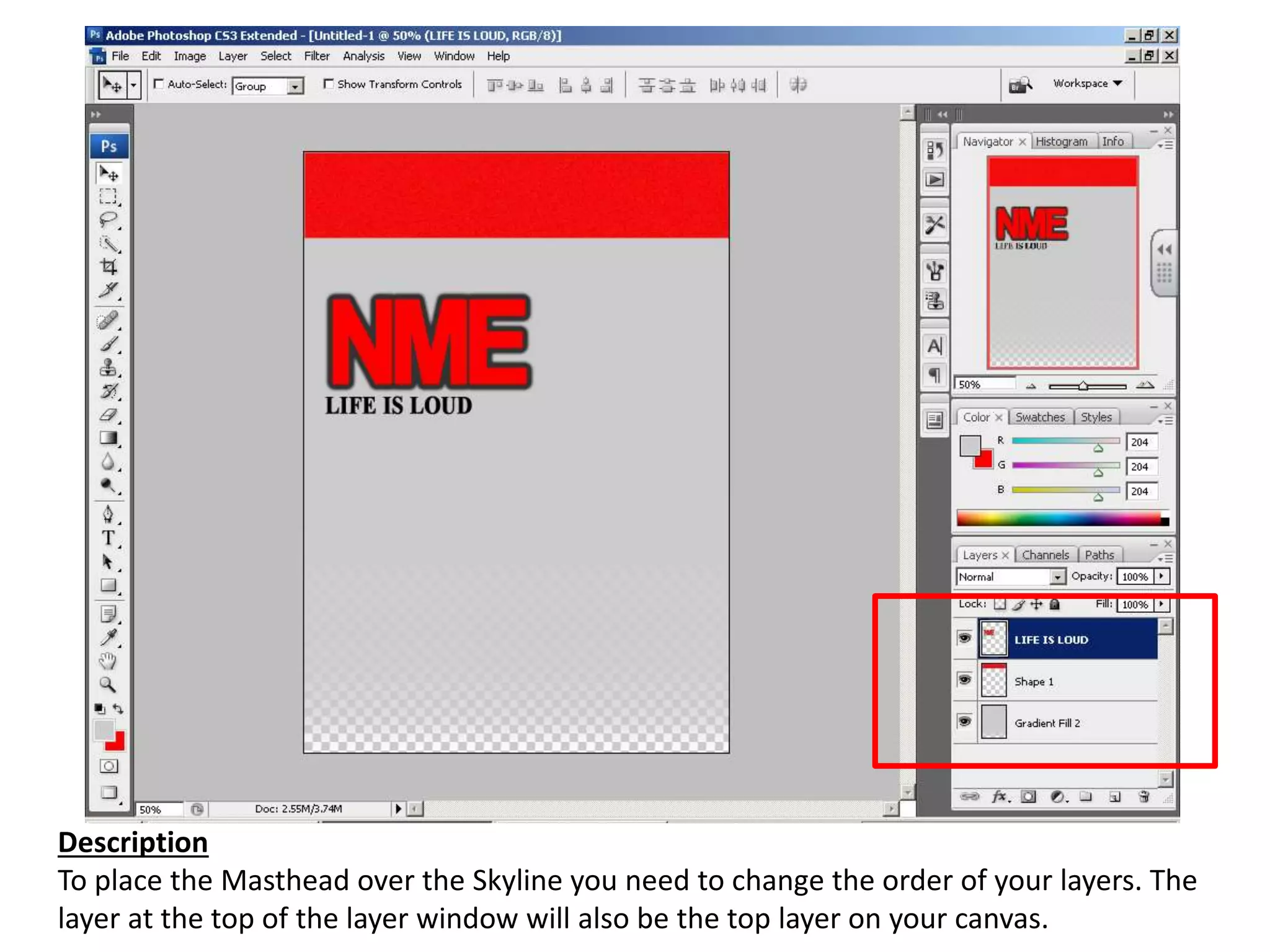This screenshot has height=952, width=1270.
Task: Switch to the Channels tab
Action: click(x=1046, y=555)
